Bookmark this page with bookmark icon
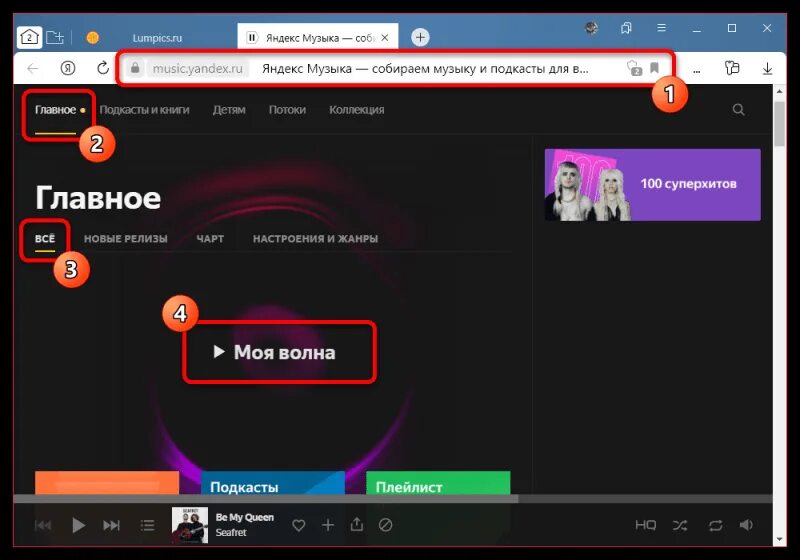 pos(655,68)
